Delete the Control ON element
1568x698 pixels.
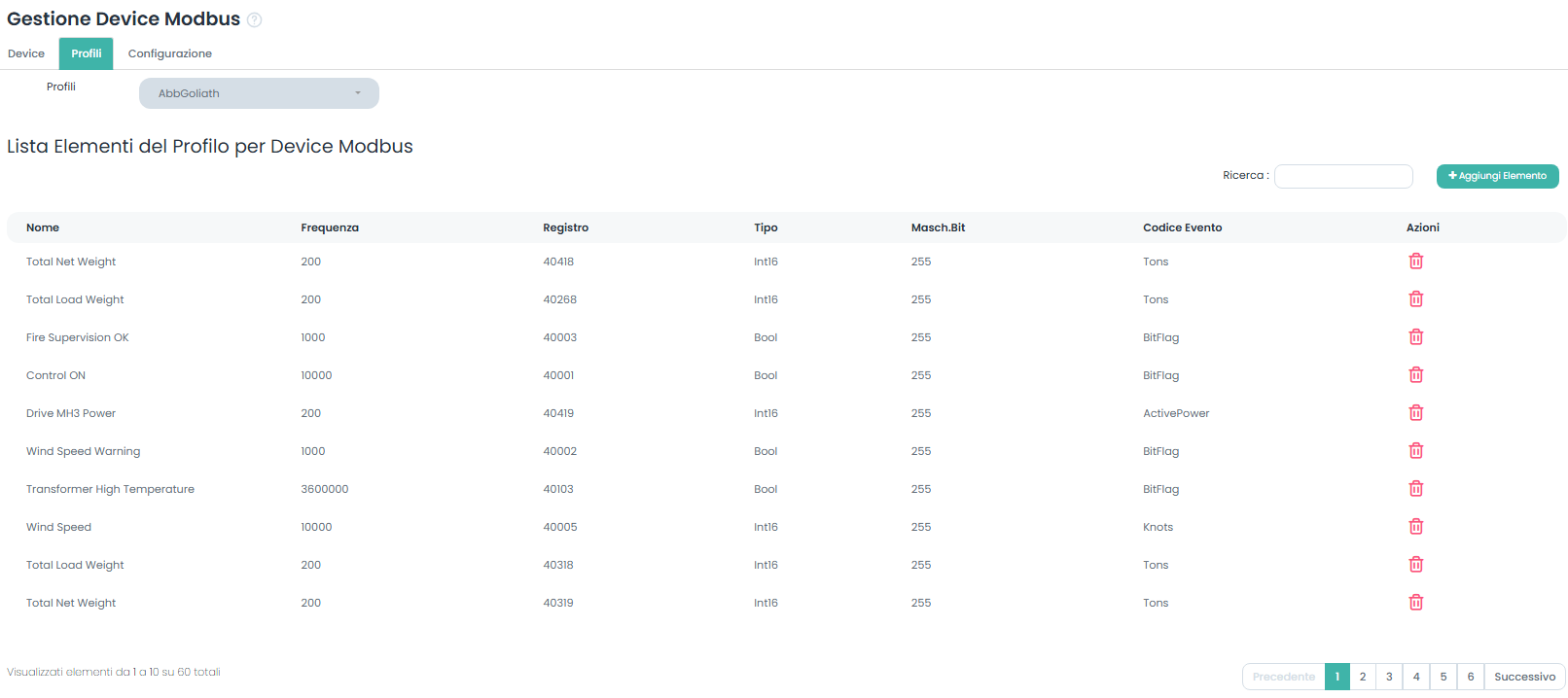point(1415,375)
